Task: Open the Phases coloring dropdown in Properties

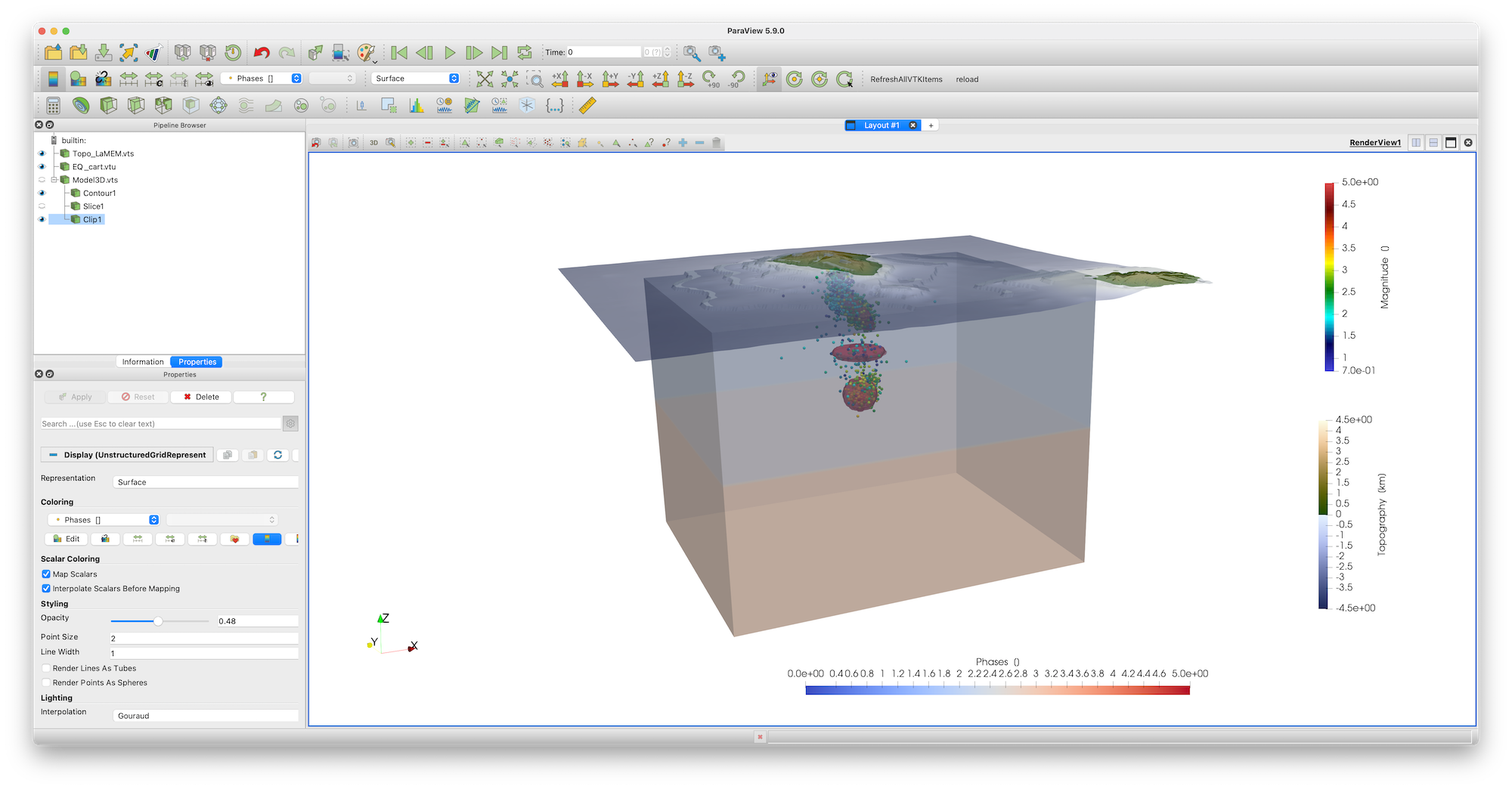Action: 104,520
